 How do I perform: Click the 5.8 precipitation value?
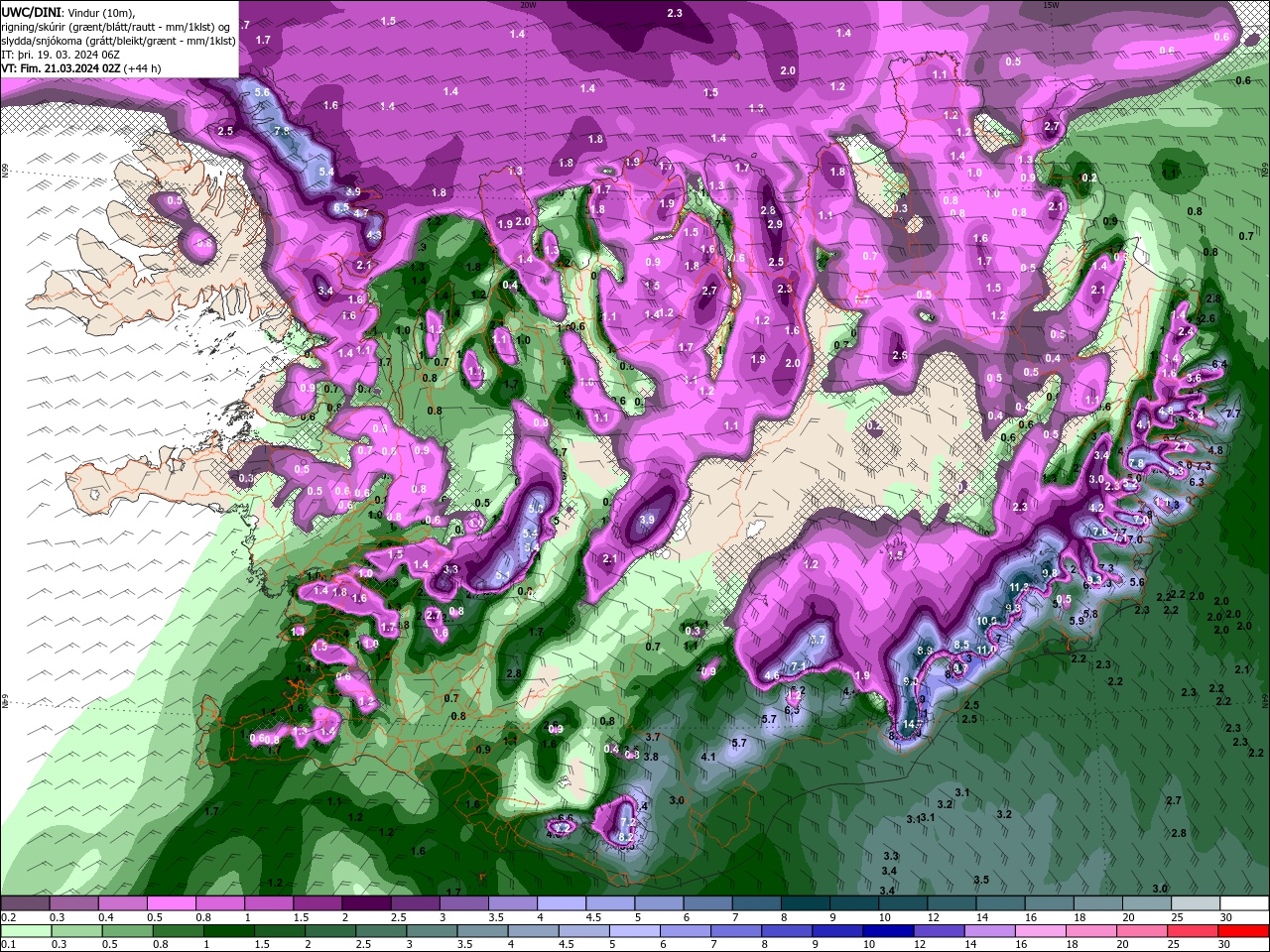coord(1090,614)
